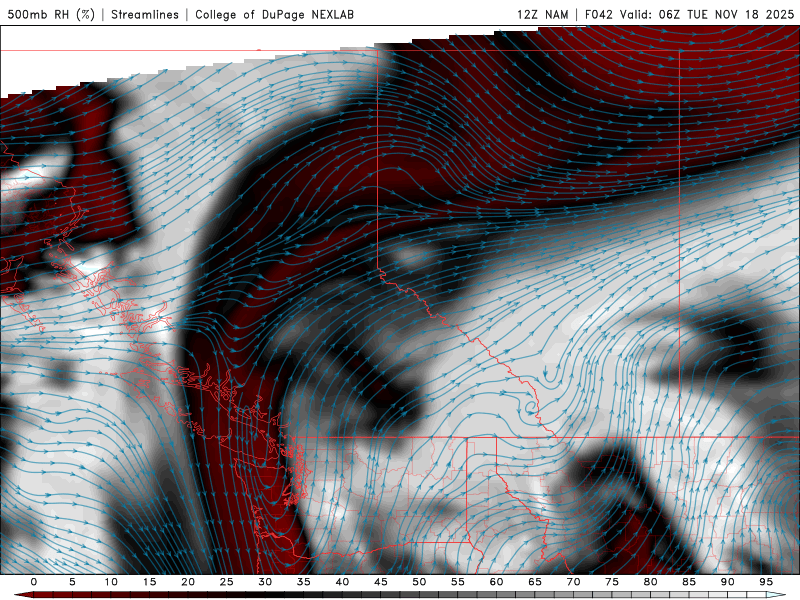Click the color scale label "85"
Image resolution: width=800 pixels, height=600 pixels.
click(x=689, y=582)
